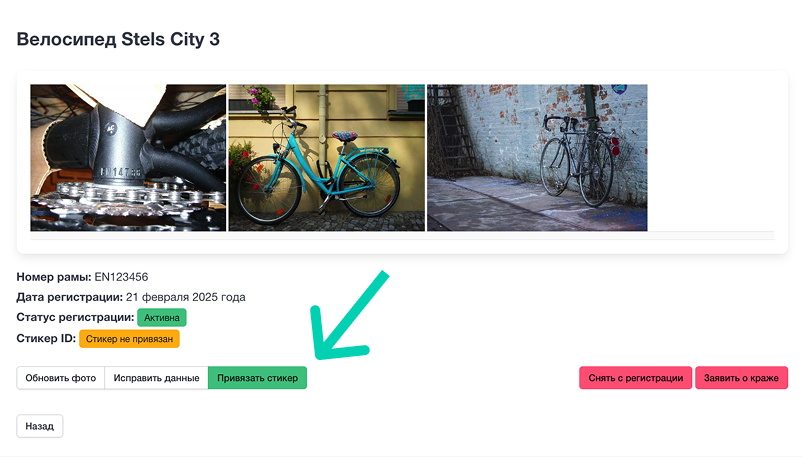Click the photo gallery horizontal scrollbar
Screen dimensions: 802x457
402,236
